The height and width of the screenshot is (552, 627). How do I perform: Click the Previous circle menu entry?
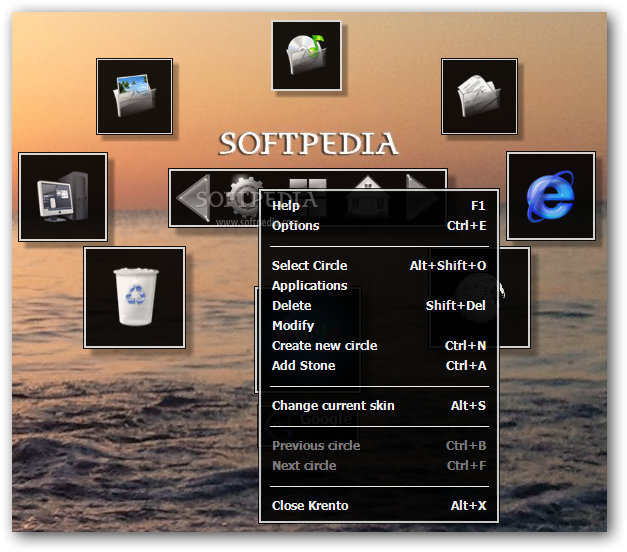(x=378, y=446)
